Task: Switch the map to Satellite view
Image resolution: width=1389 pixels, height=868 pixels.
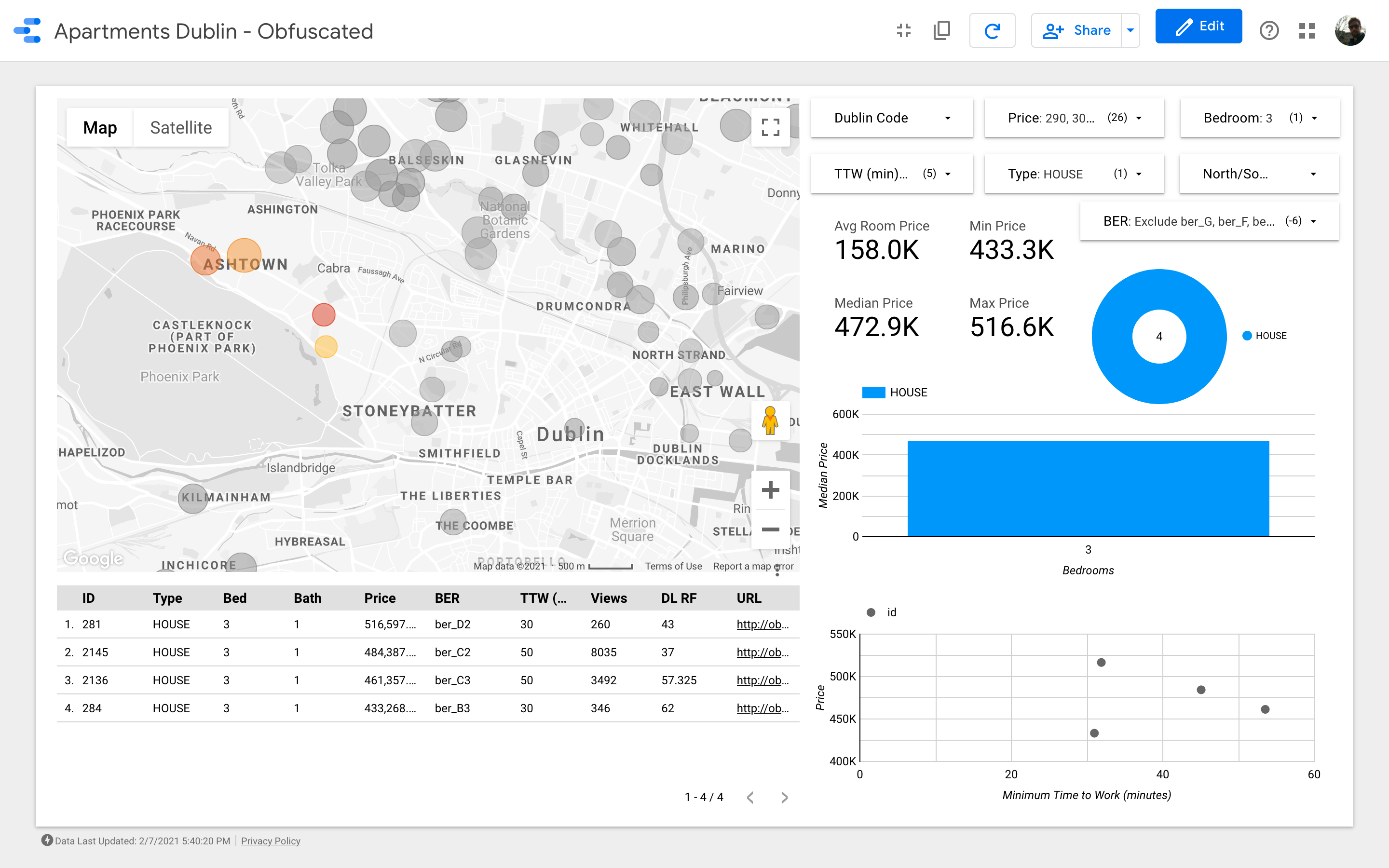Action: pyautogui.click(x=181, y=127)
